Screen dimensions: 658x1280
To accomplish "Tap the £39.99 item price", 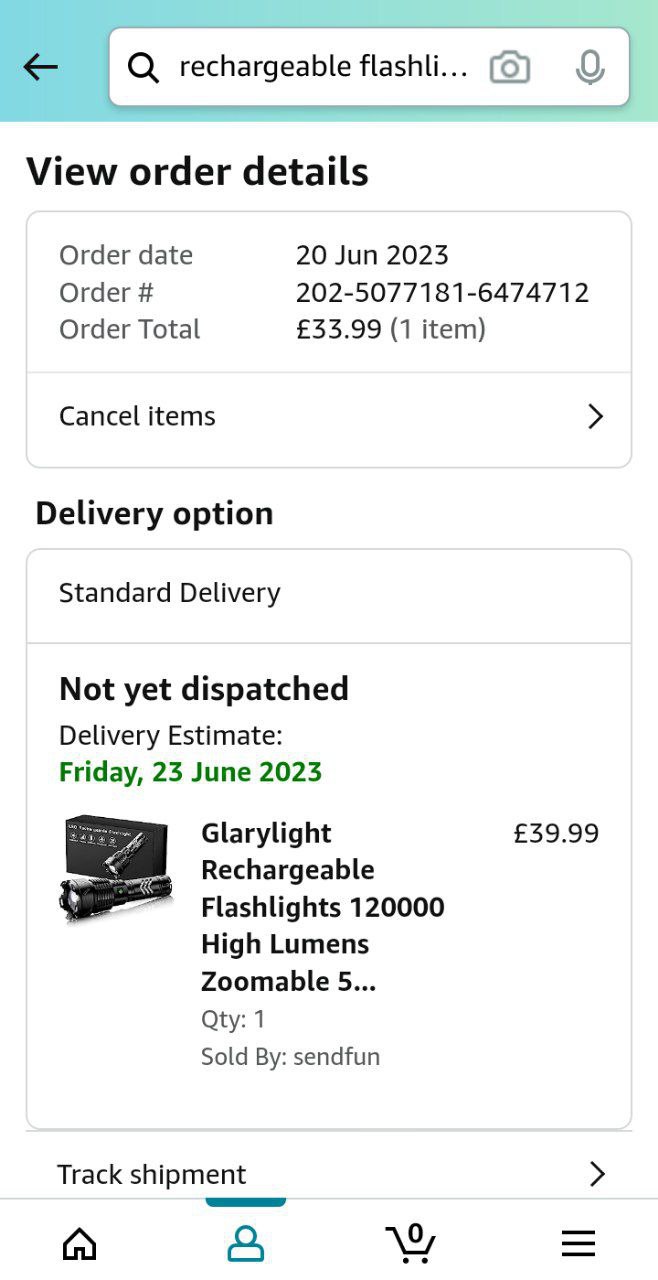I will pyautogui.click(x=556, y=833).
